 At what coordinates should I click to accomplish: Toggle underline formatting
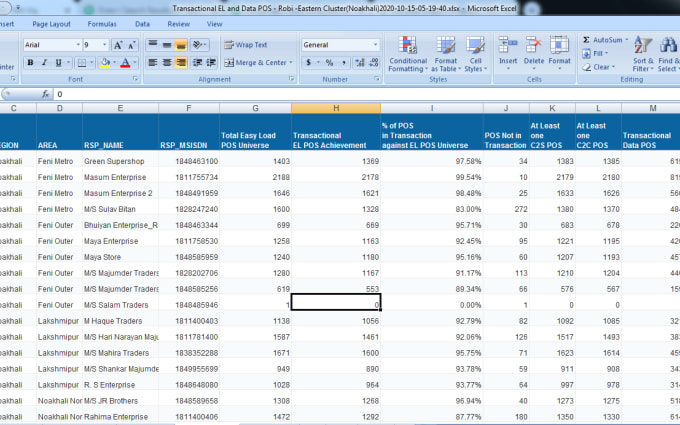pyautogui.click(x=58, y=63)
